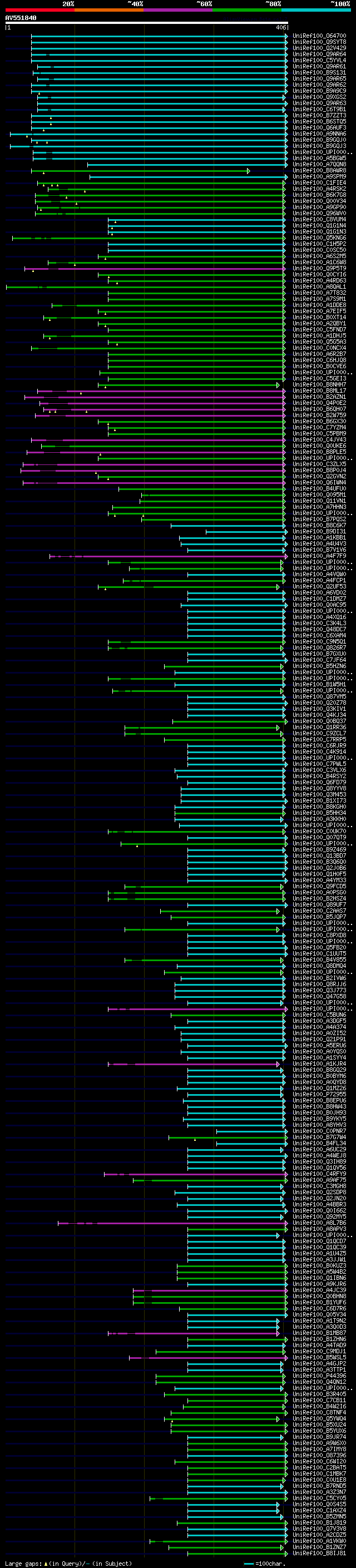This screenshot has height=1568, width=356.
Task: Select the UniRef100_Q87VM5 label
Action: tap(319, 697)
